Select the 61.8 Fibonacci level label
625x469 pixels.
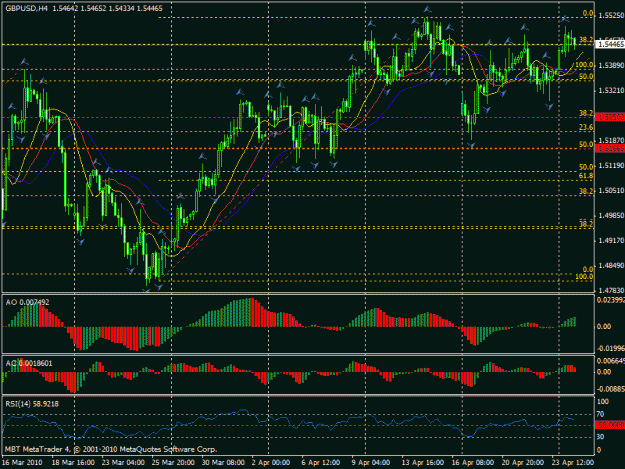pos(586,176)
